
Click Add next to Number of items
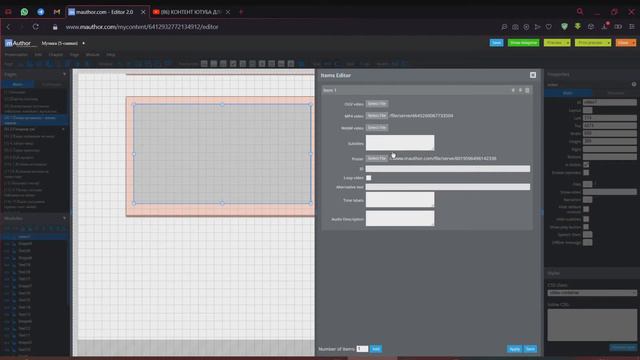(376, 349)
